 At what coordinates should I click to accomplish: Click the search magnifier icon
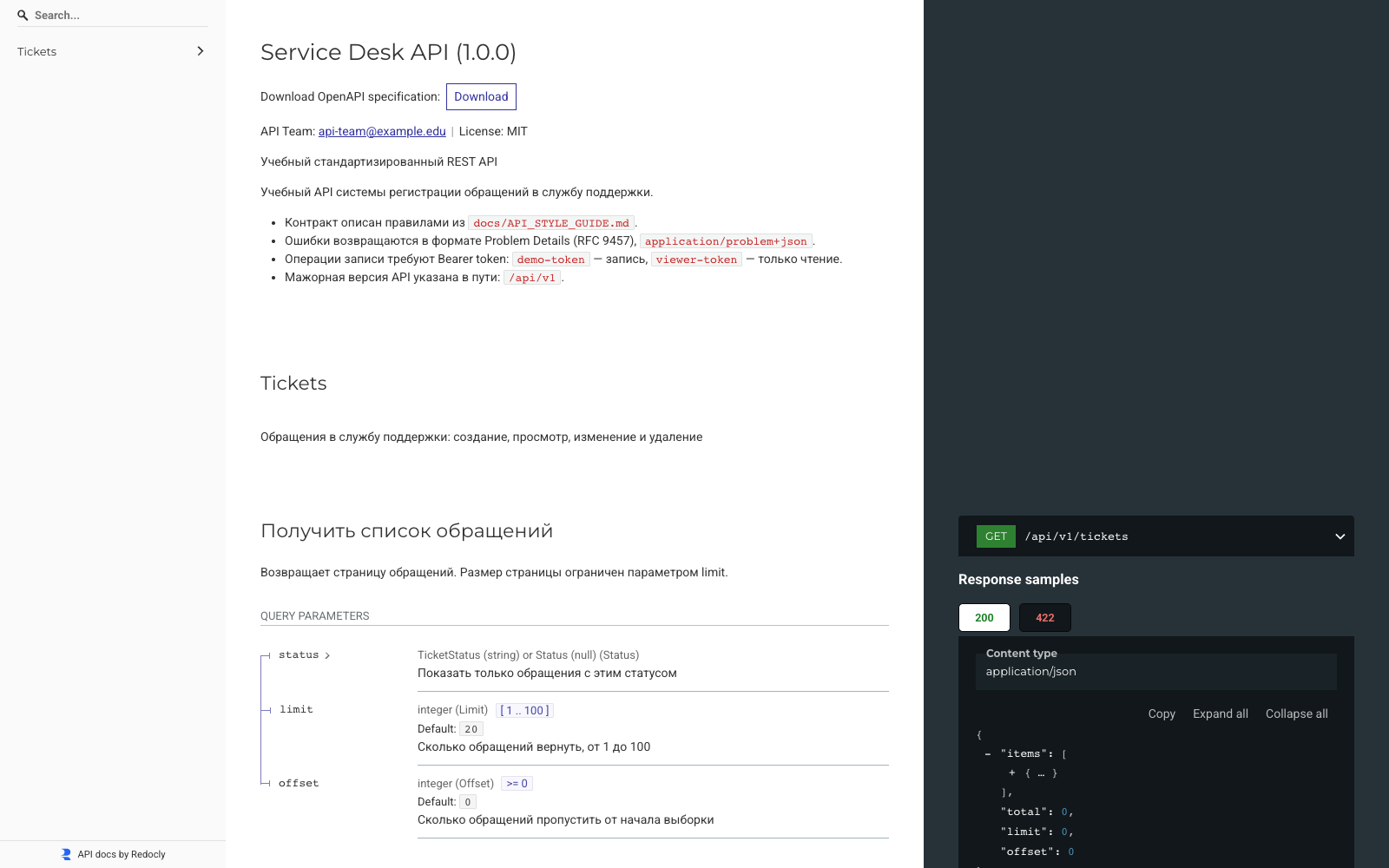[x=23, y=16]
